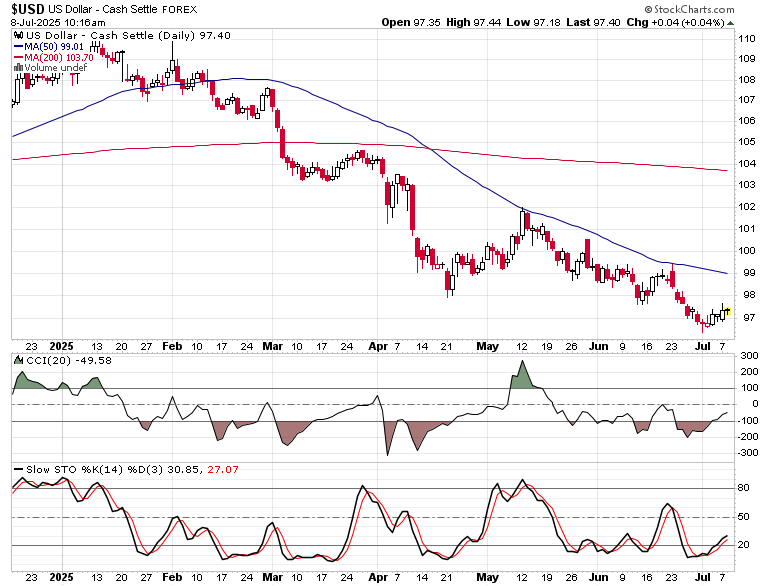The height and width of the screenshot is (586, 766).
Task: Click the Mar label on the top date axis
Action: (273, 346)
